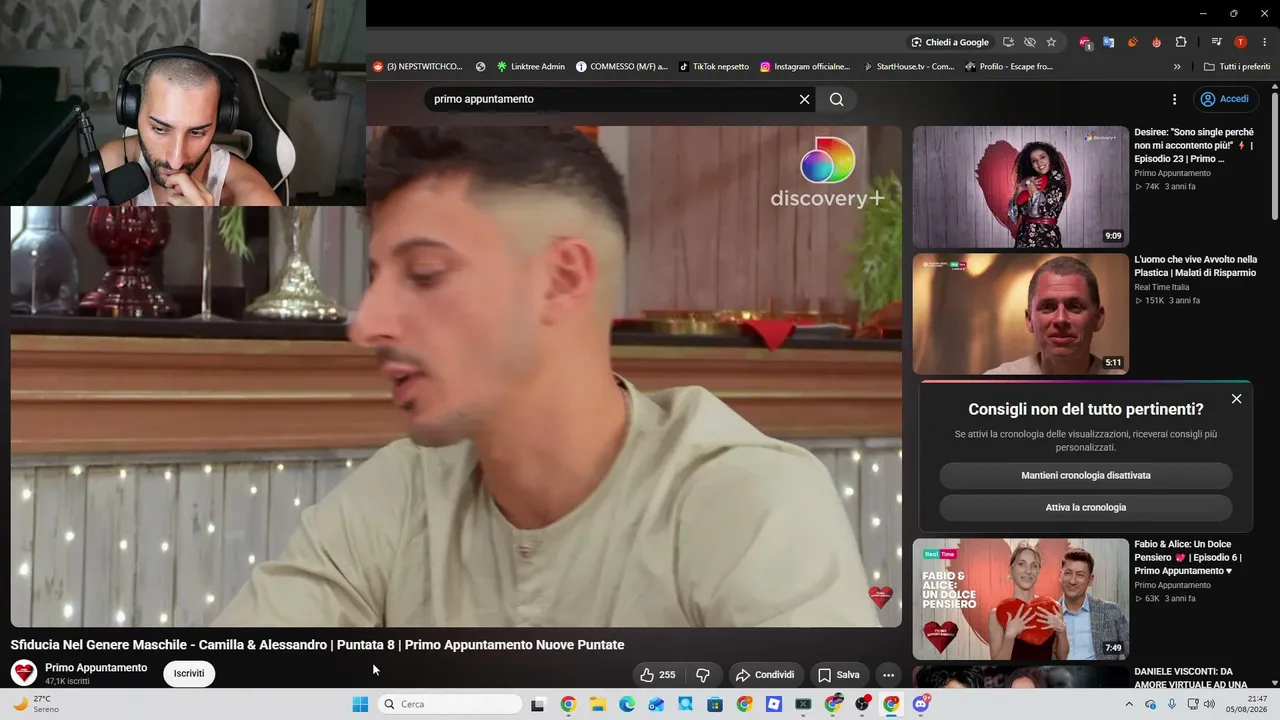Select 'Attiva la cronologia'
This screenshot has height=720, width=1280.
pyautogui.click(x=1086, y=508)
